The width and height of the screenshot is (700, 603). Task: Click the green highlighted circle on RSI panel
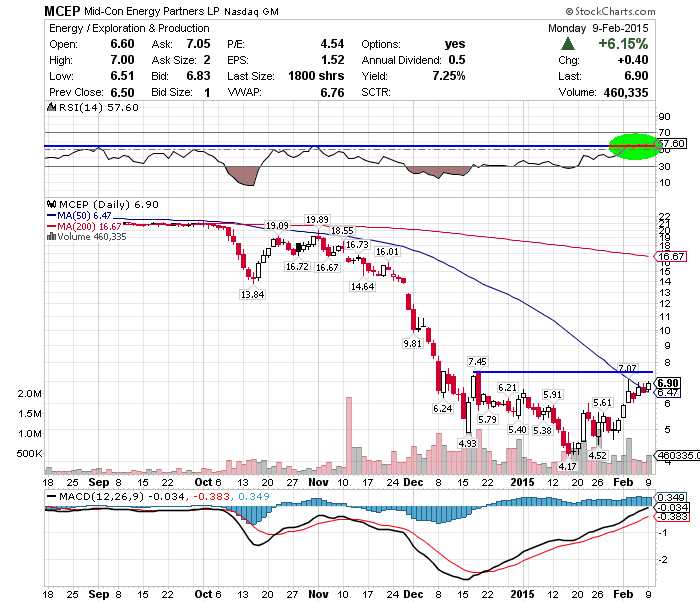pyautogui.click(x=633, y=146)
